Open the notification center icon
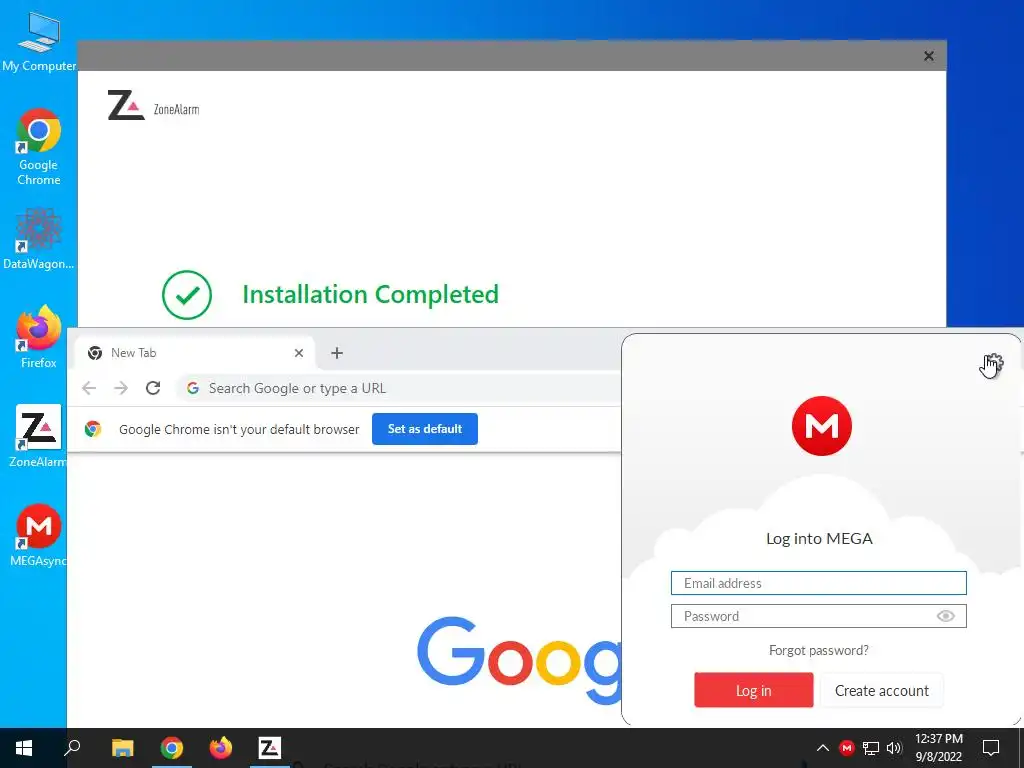 click(x=991, y=748)
